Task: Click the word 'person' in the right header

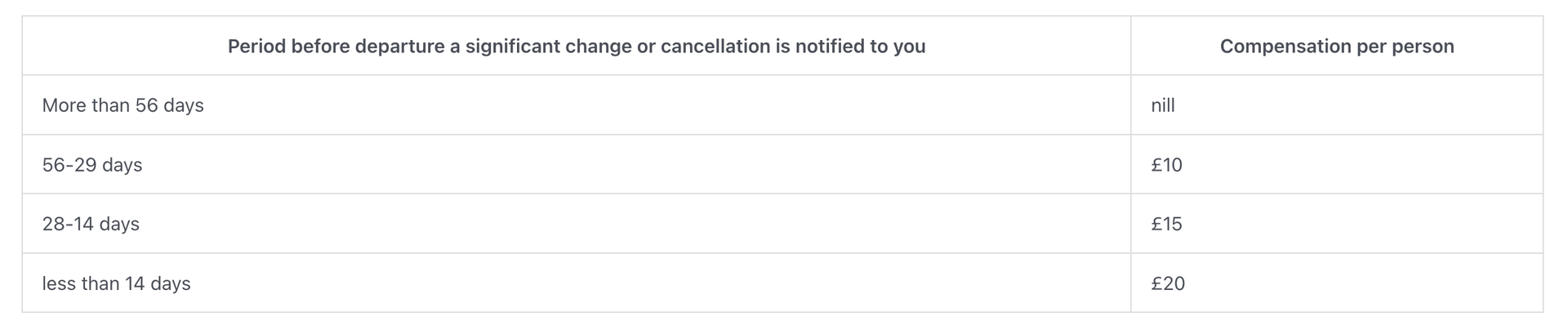Action: 1423,47
